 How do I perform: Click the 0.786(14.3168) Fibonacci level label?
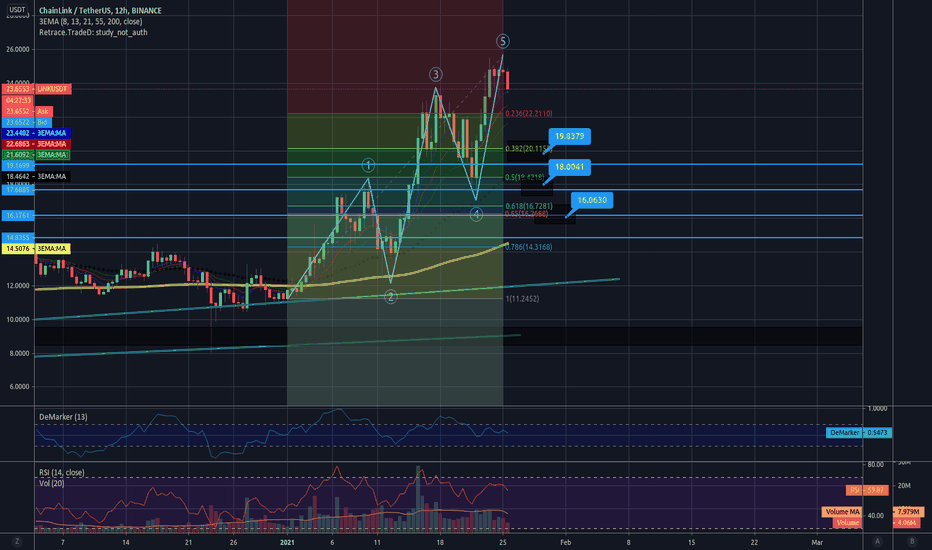[x=529, y=247]
